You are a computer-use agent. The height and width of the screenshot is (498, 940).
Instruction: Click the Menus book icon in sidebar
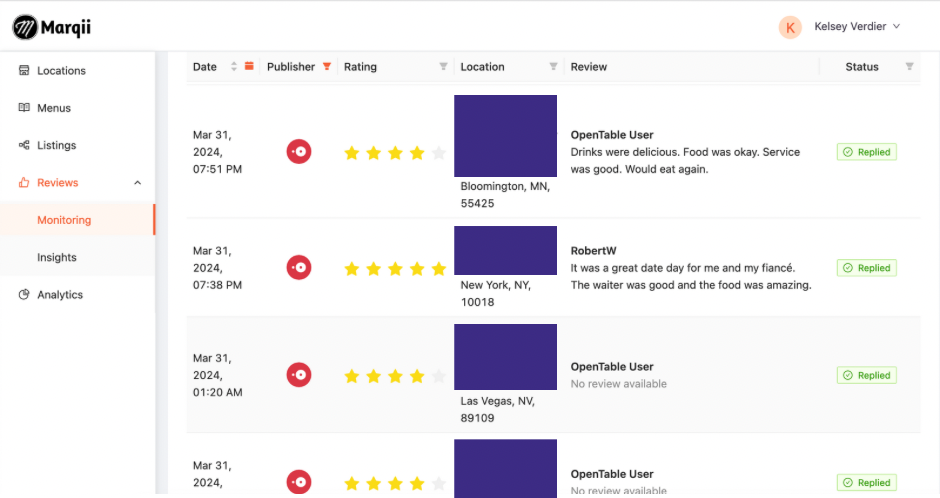coord(24,107)
